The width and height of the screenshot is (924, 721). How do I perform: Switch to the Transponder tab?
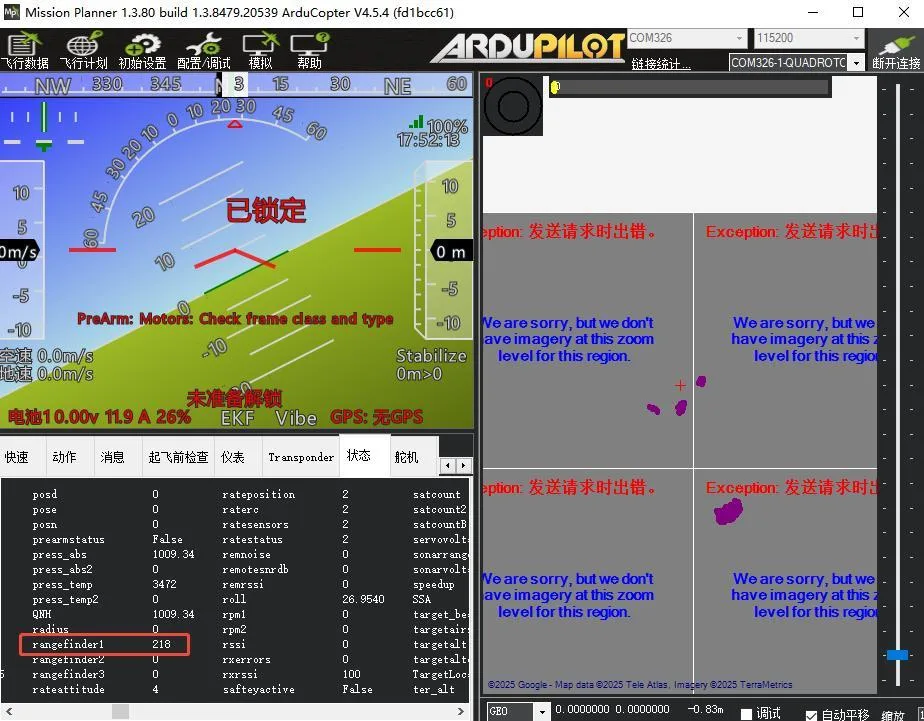[x=301, y=457]
